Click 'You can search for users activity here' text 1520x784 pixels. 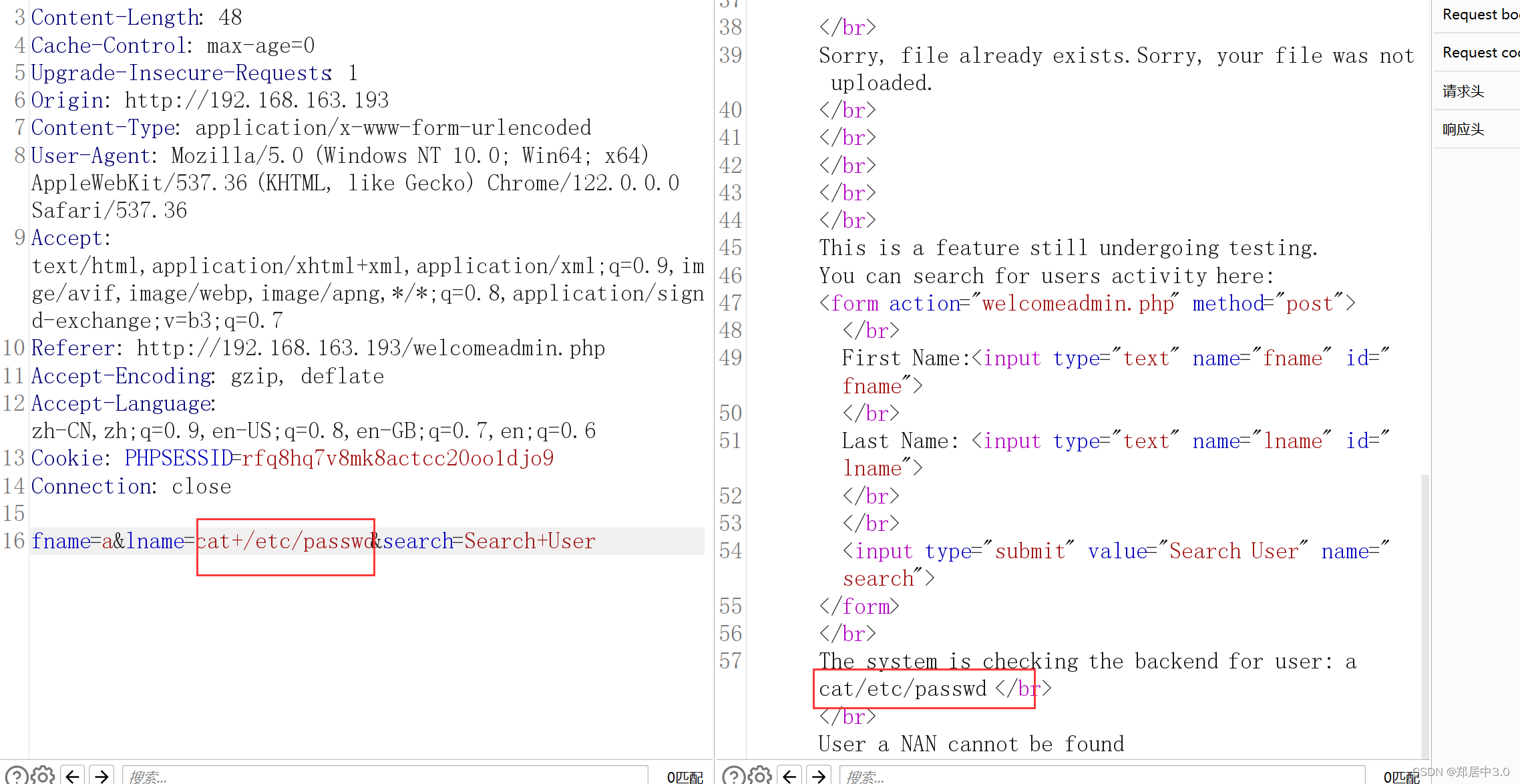(1047, 276)
